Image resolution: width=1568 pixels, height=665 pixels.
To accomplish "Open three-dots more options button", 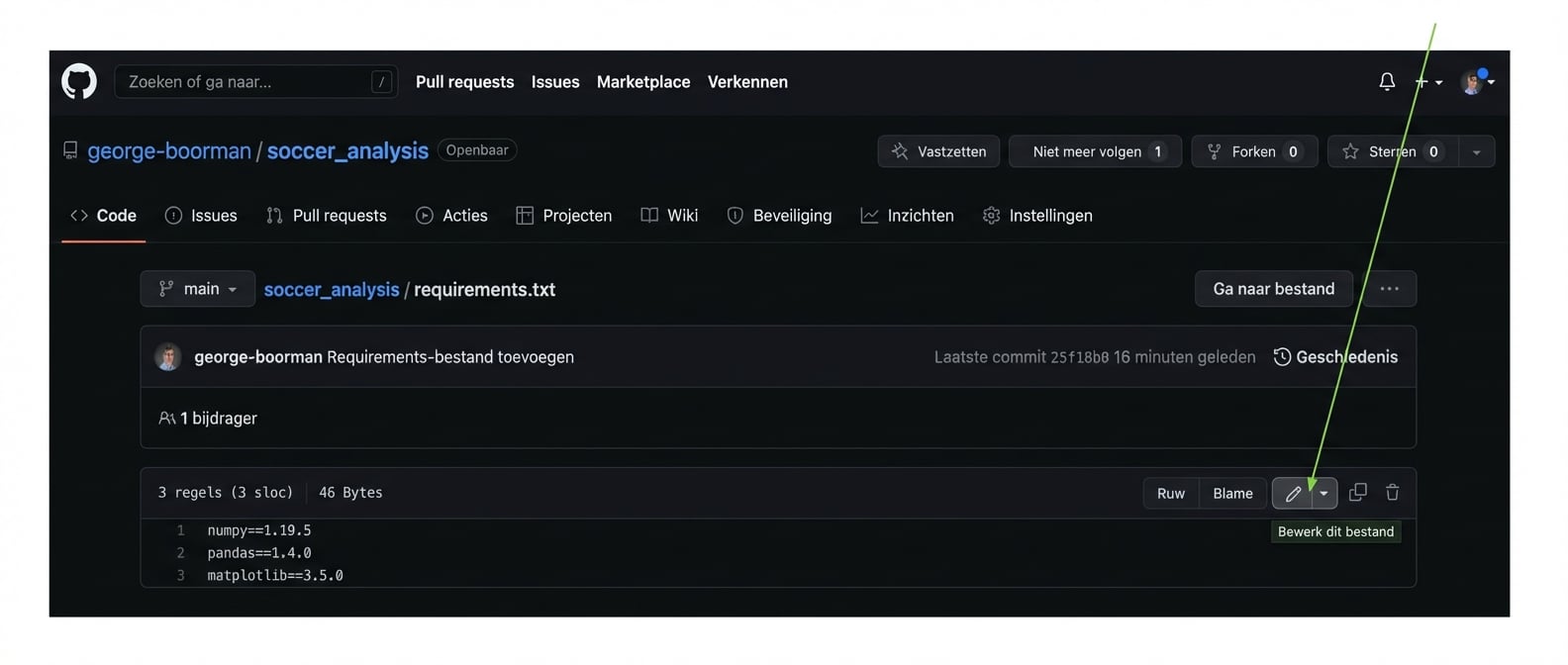I will click(1389, 289).
